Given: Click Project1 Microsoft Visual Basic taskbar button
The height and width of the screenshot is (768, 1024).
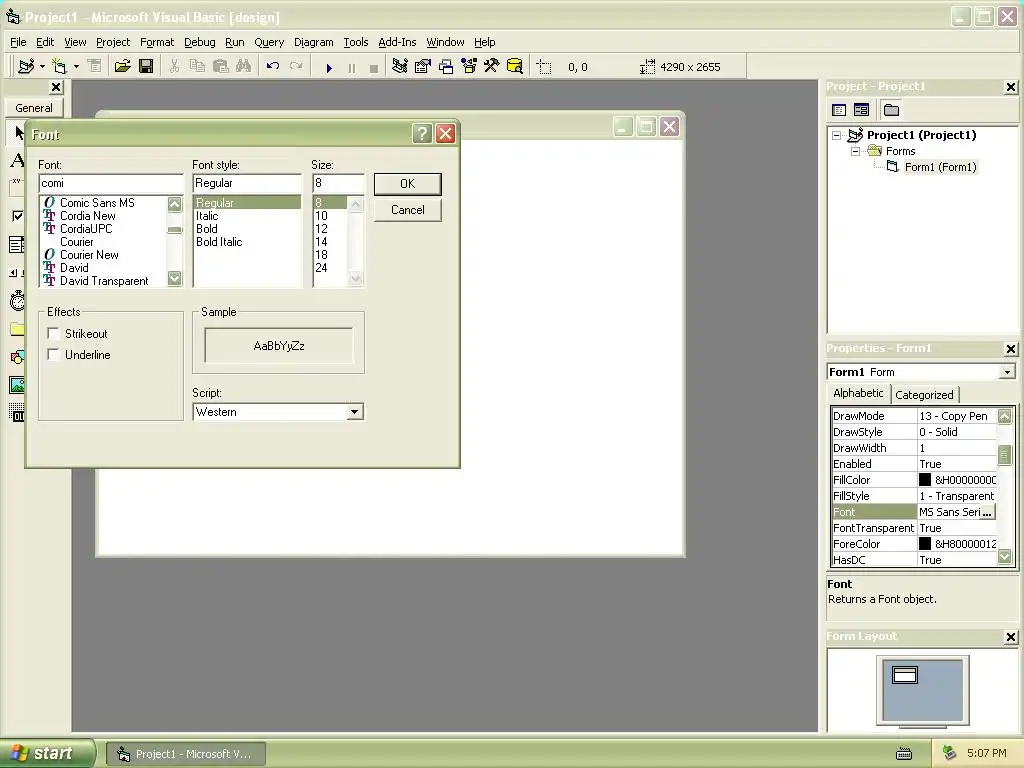Looking at the screenshot, I should 185,754.
